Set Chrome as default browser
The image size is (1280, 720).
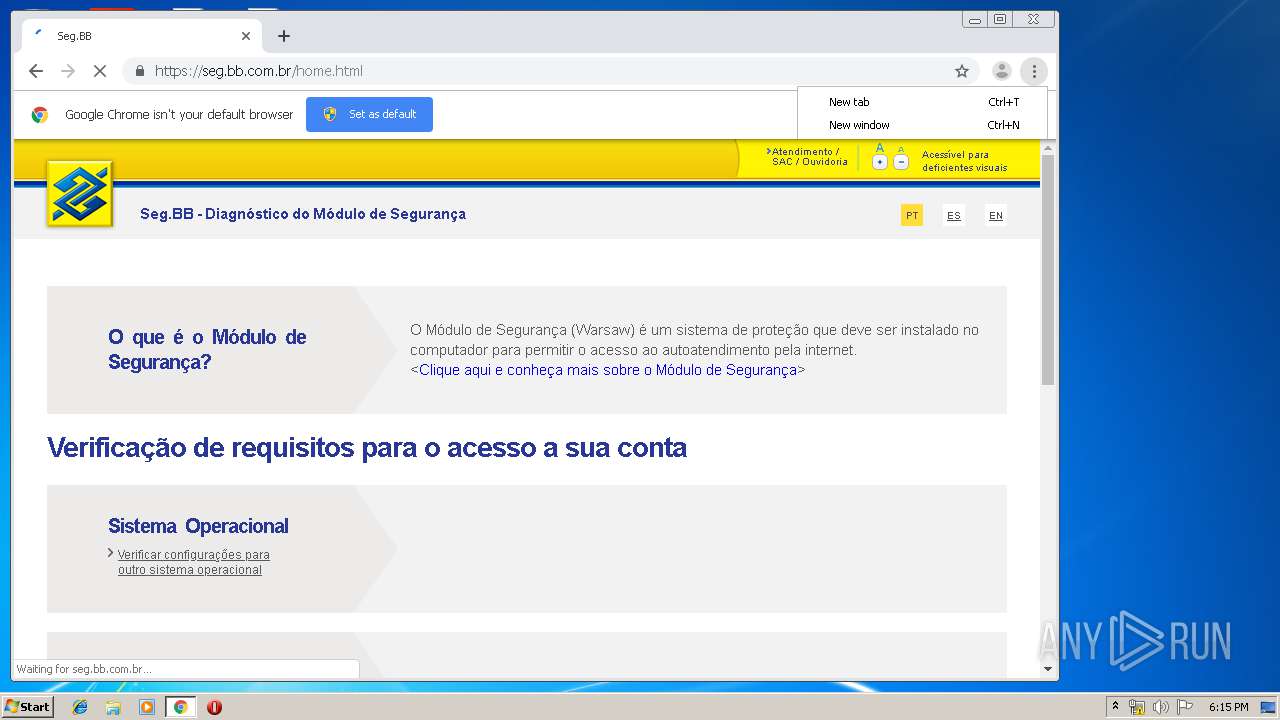[x=369, y=114]
